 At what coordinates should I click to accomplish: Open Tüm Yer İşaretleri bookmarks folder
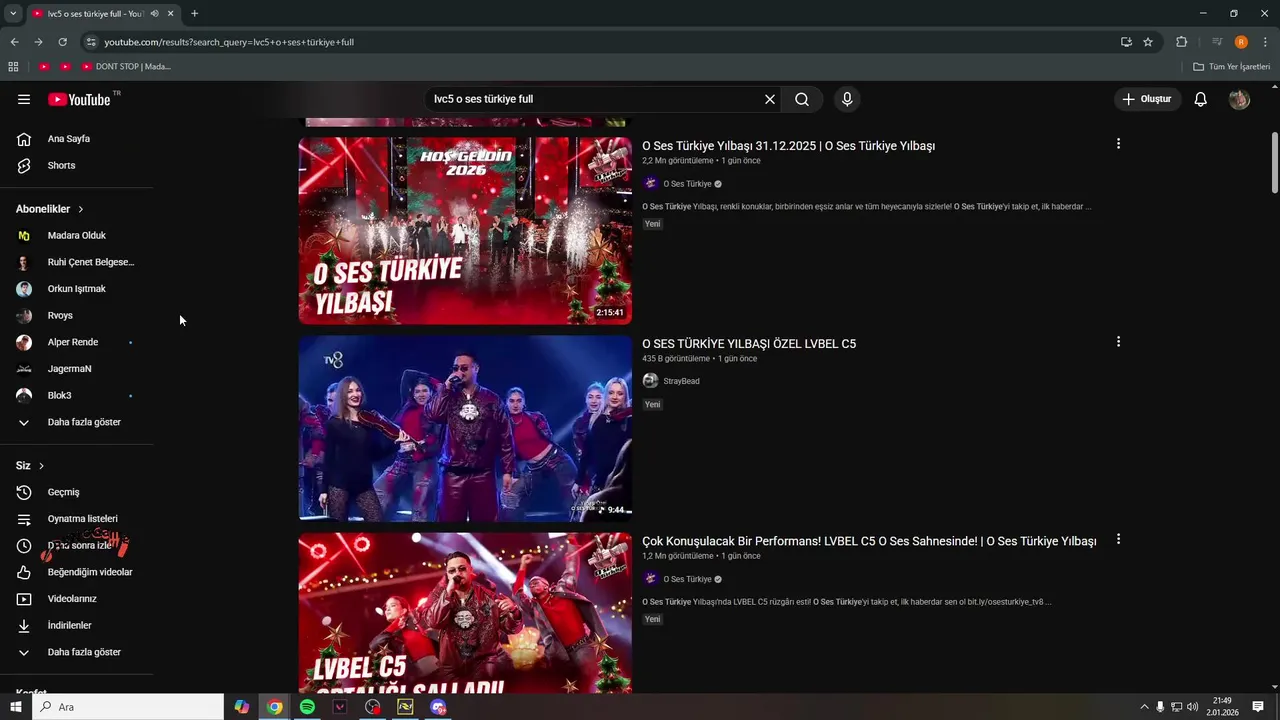point(1232,67)
